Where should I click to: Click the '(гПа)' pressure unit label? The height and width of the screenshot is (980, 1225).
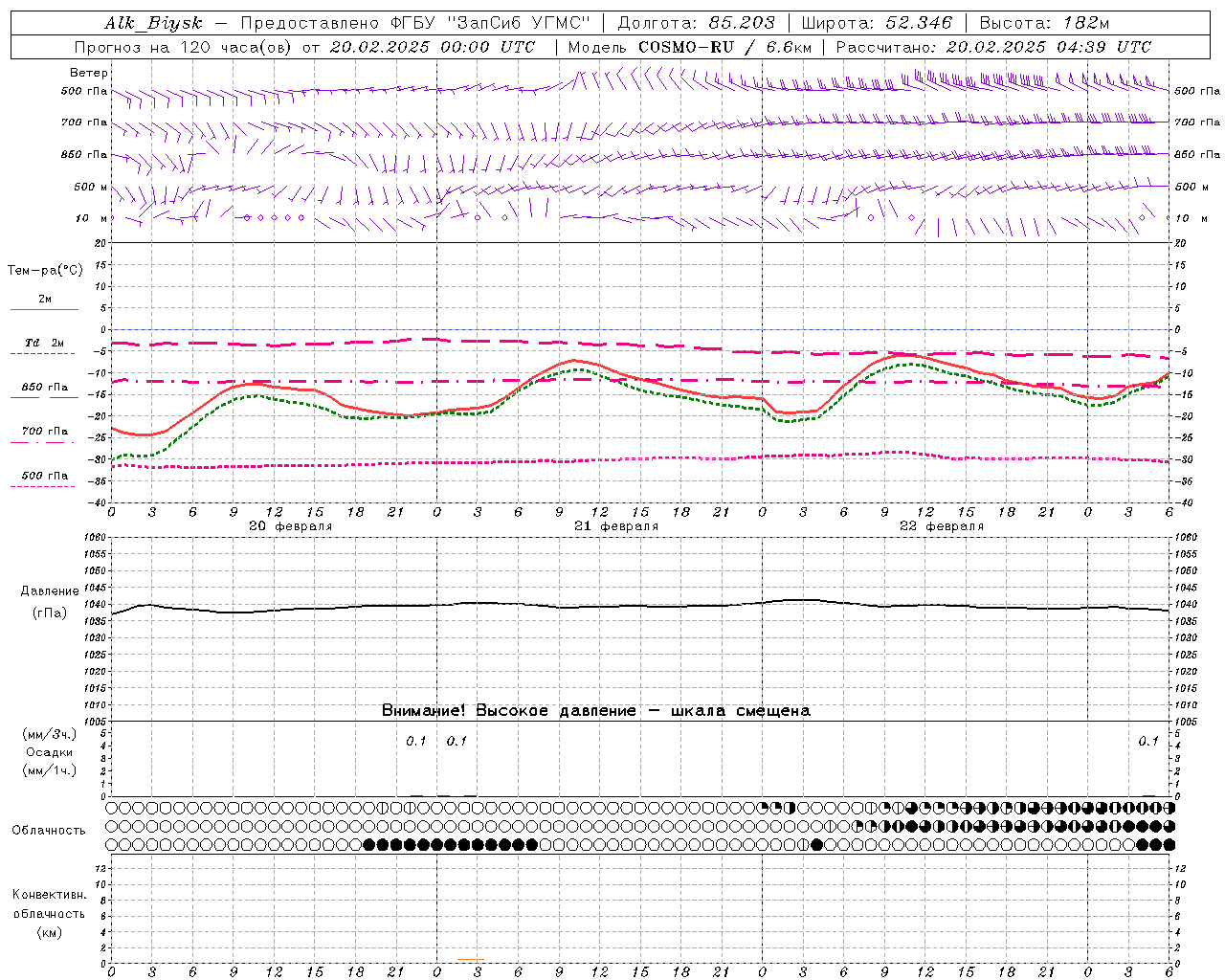[x=50, y=613]
